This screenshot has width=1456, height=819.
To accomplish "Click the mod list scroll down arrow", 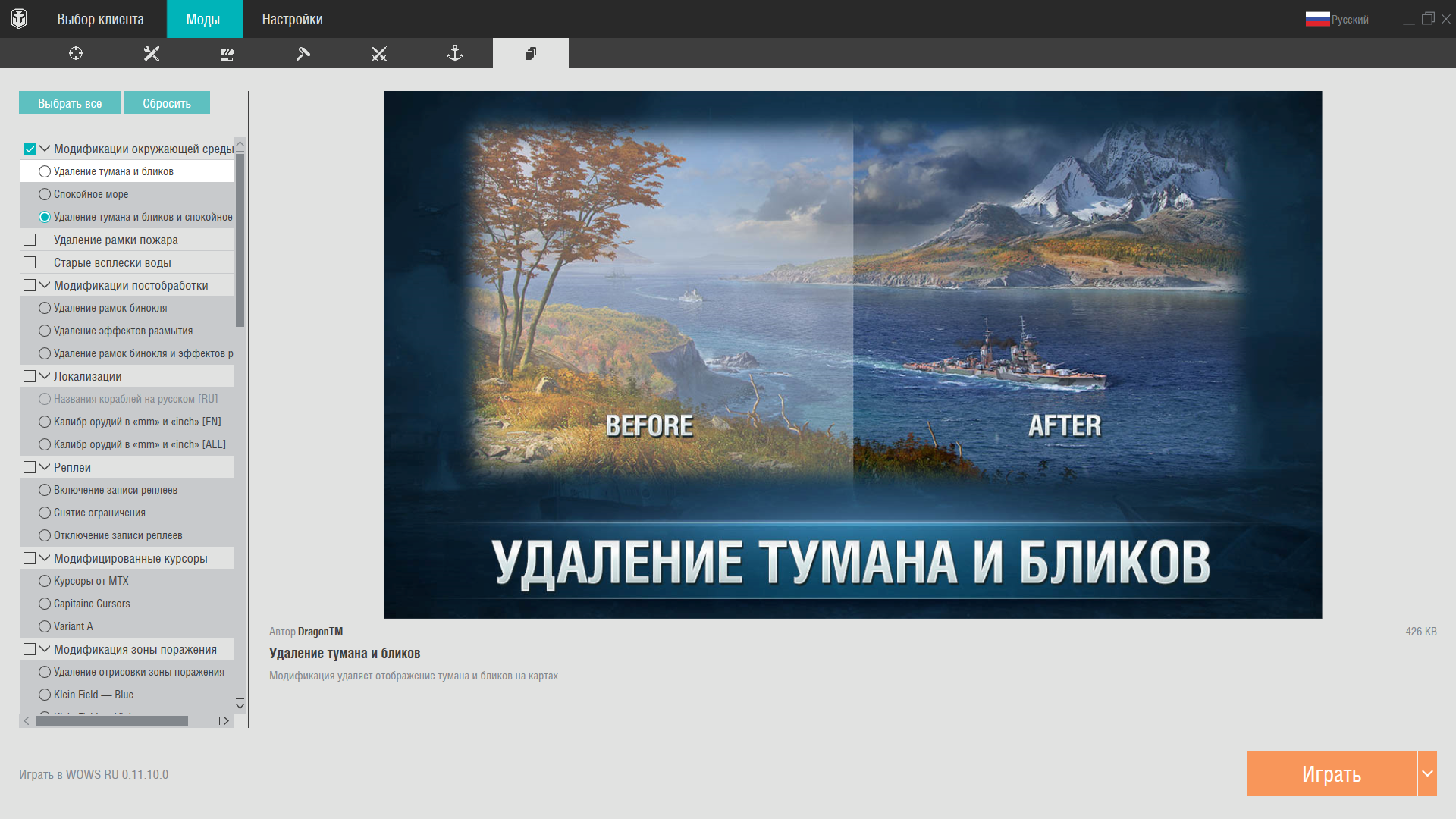I will 240,705.
